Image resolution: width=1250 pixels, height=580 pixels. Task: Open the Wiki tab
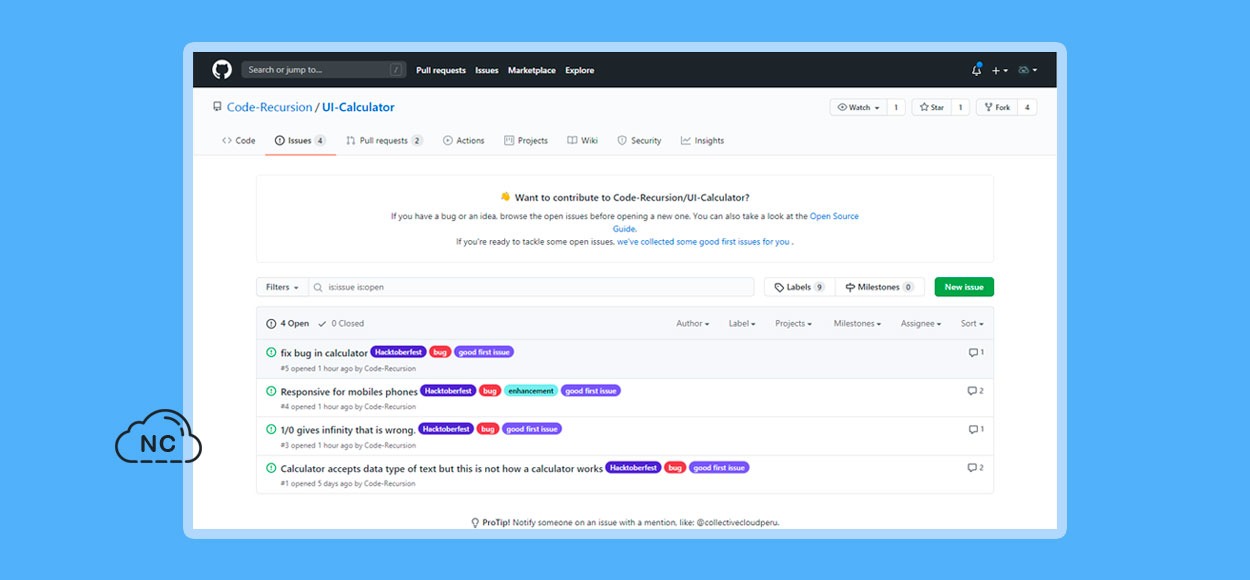[582, 141]
